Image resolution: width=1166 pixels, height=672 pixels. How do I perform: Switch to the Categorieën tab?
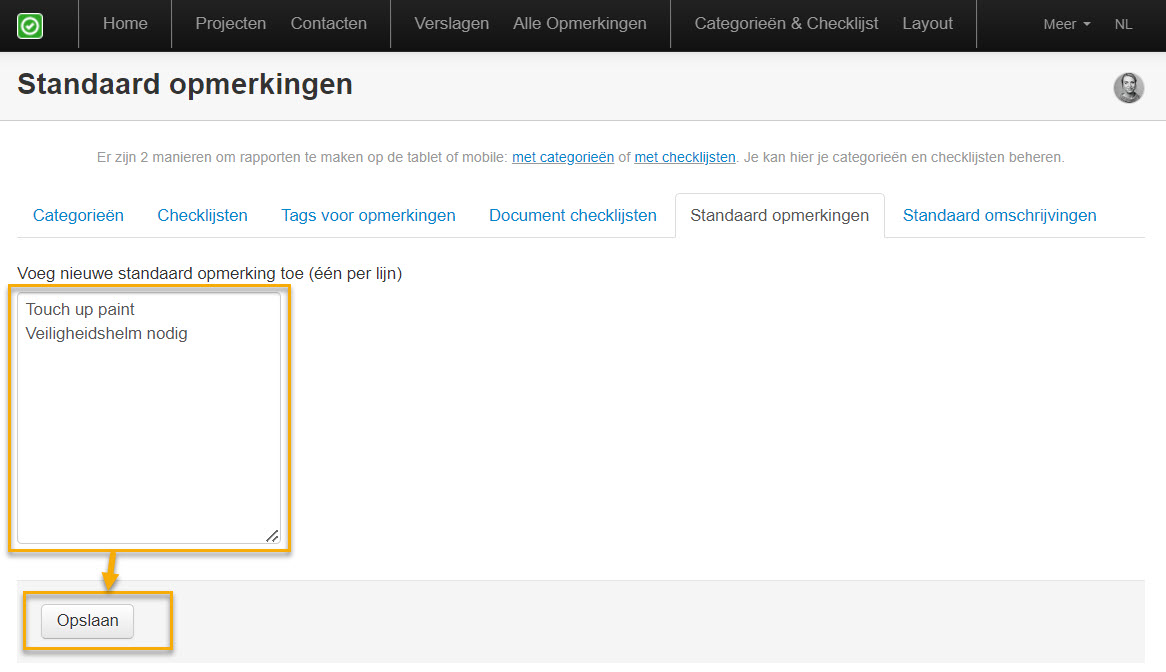(x=78, y=216)
